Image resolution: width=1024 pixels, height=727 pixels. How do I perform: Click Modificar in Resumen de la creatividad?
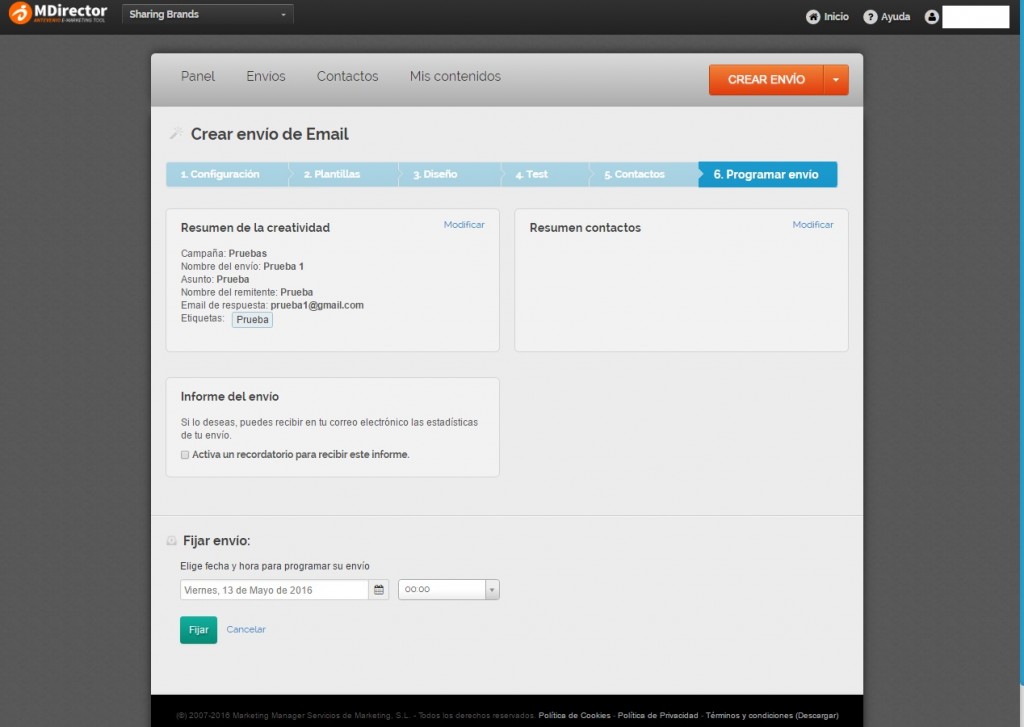coord(464,225)
